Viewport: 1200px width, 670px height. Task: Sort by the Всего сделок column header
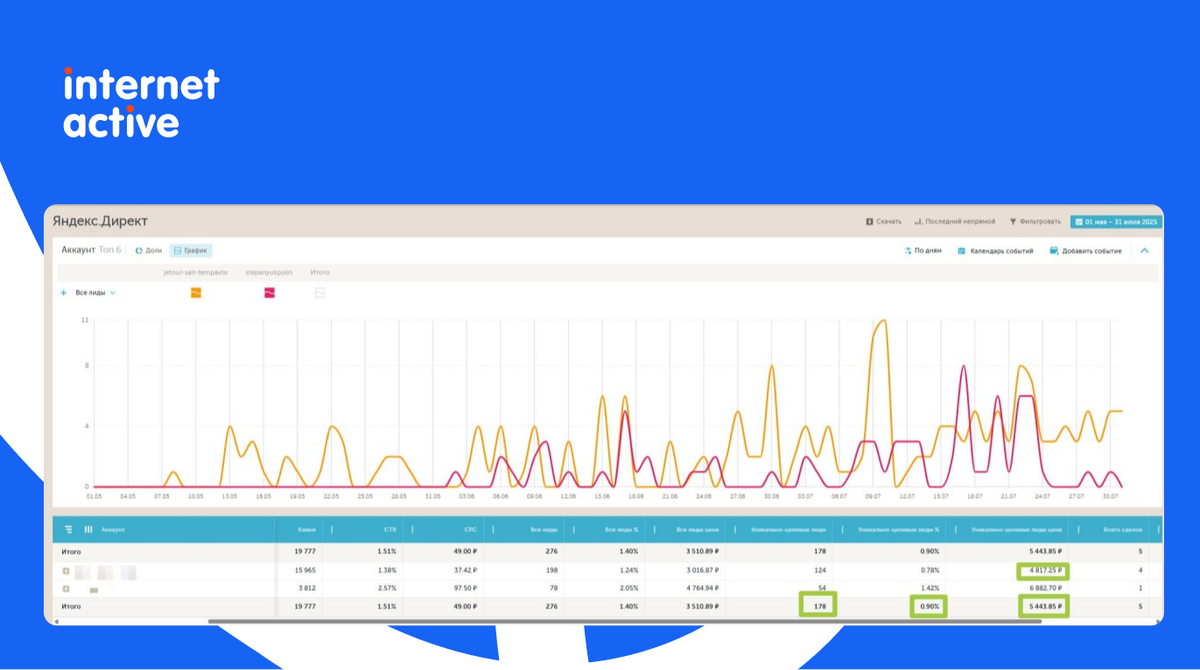pos(1123,529)
